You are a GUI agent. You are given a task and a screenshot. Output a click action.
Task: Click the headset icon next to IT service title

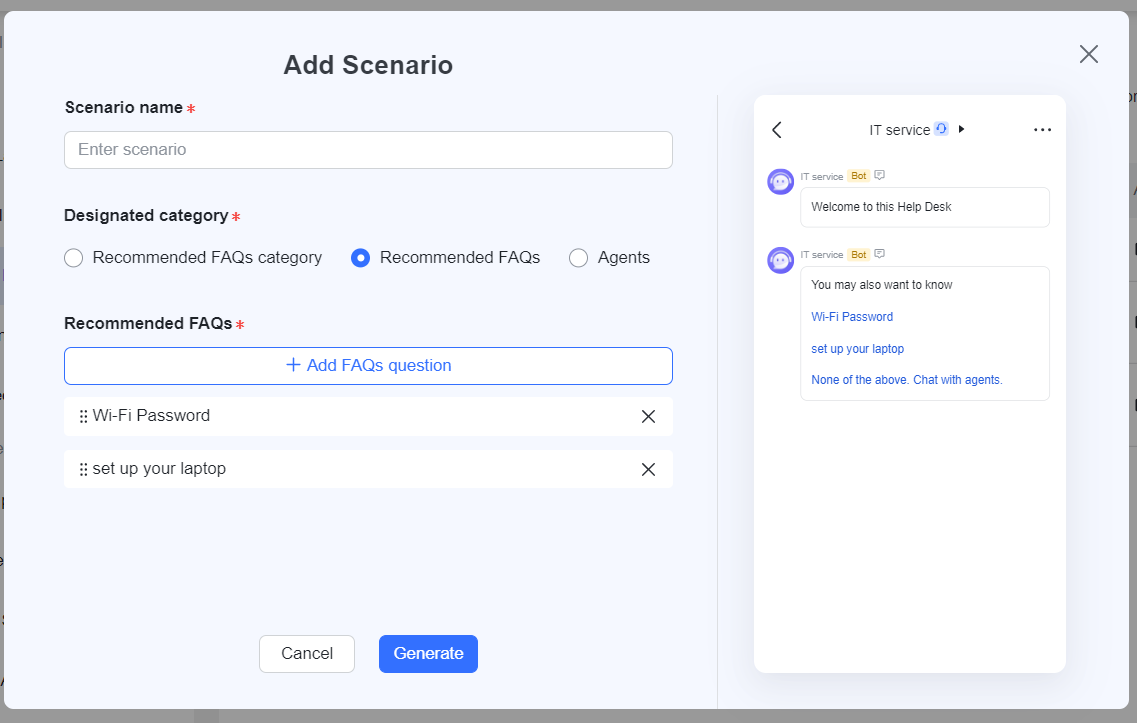941,129
